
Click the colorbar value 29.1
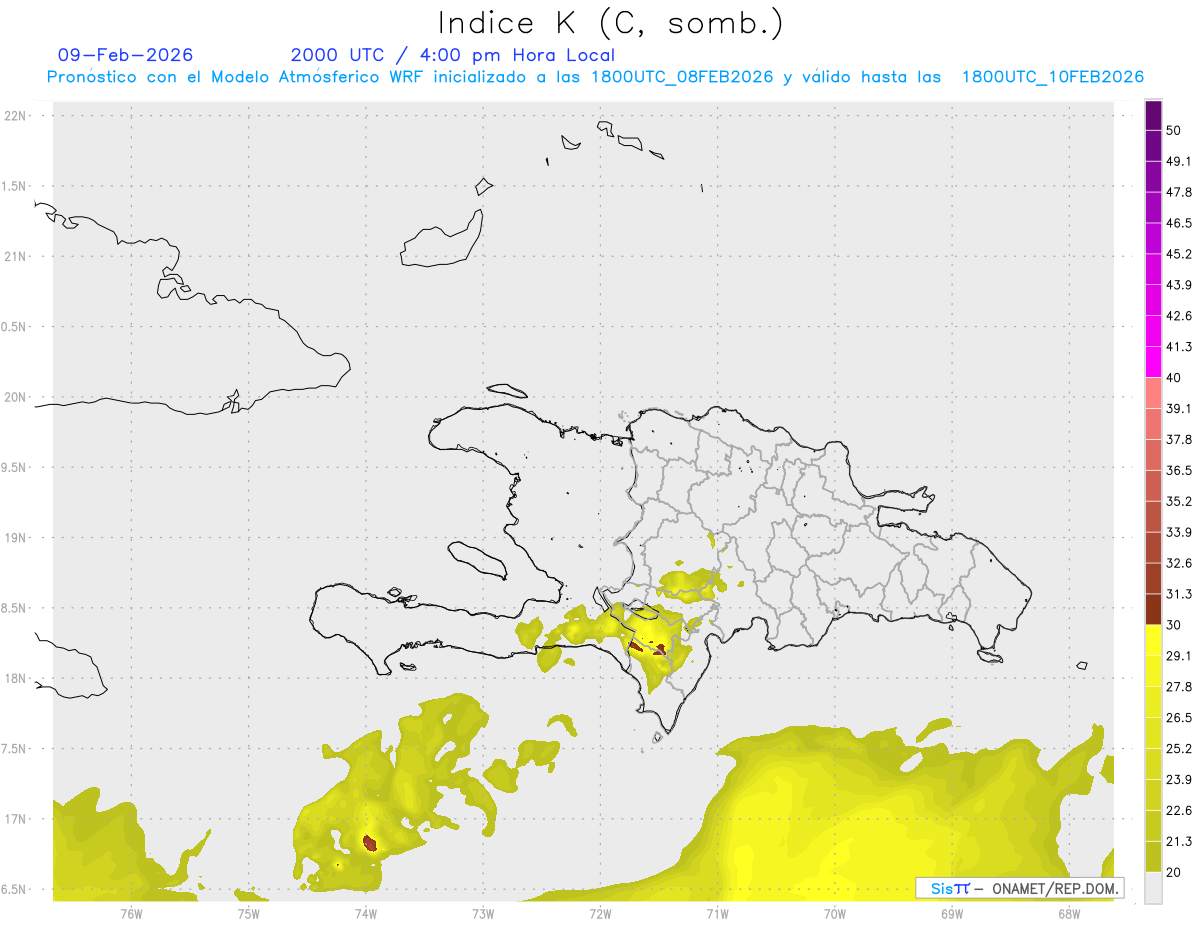pos(1179,656)
